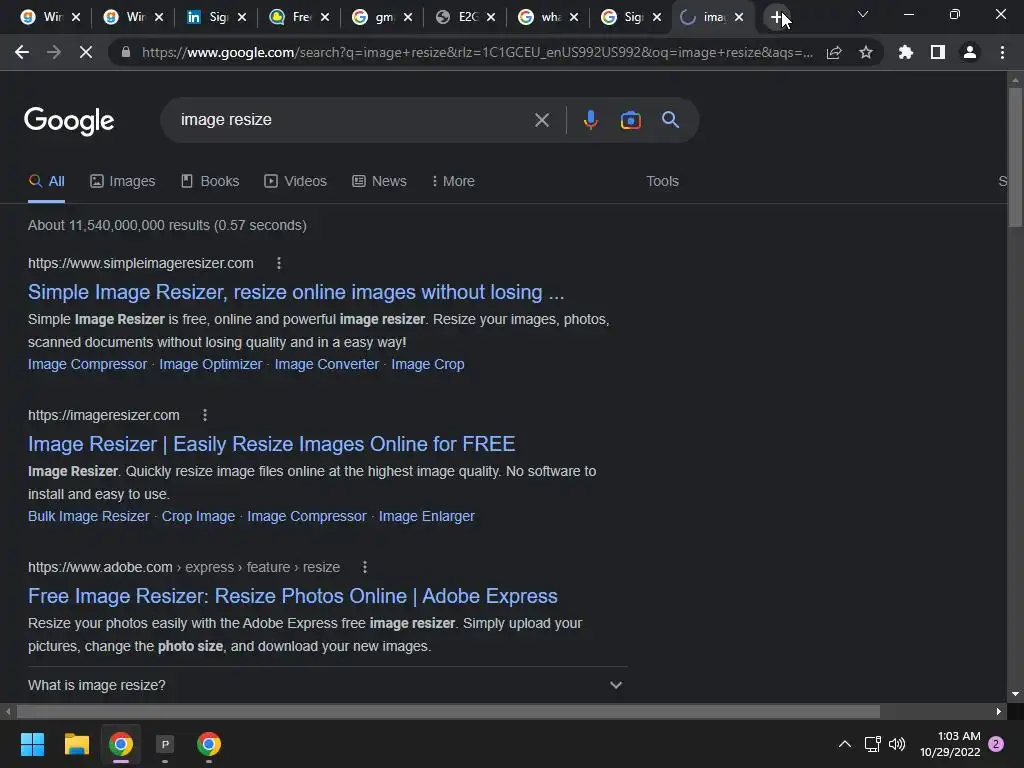Open options for adobe.com result

click(x=365, y=568)
